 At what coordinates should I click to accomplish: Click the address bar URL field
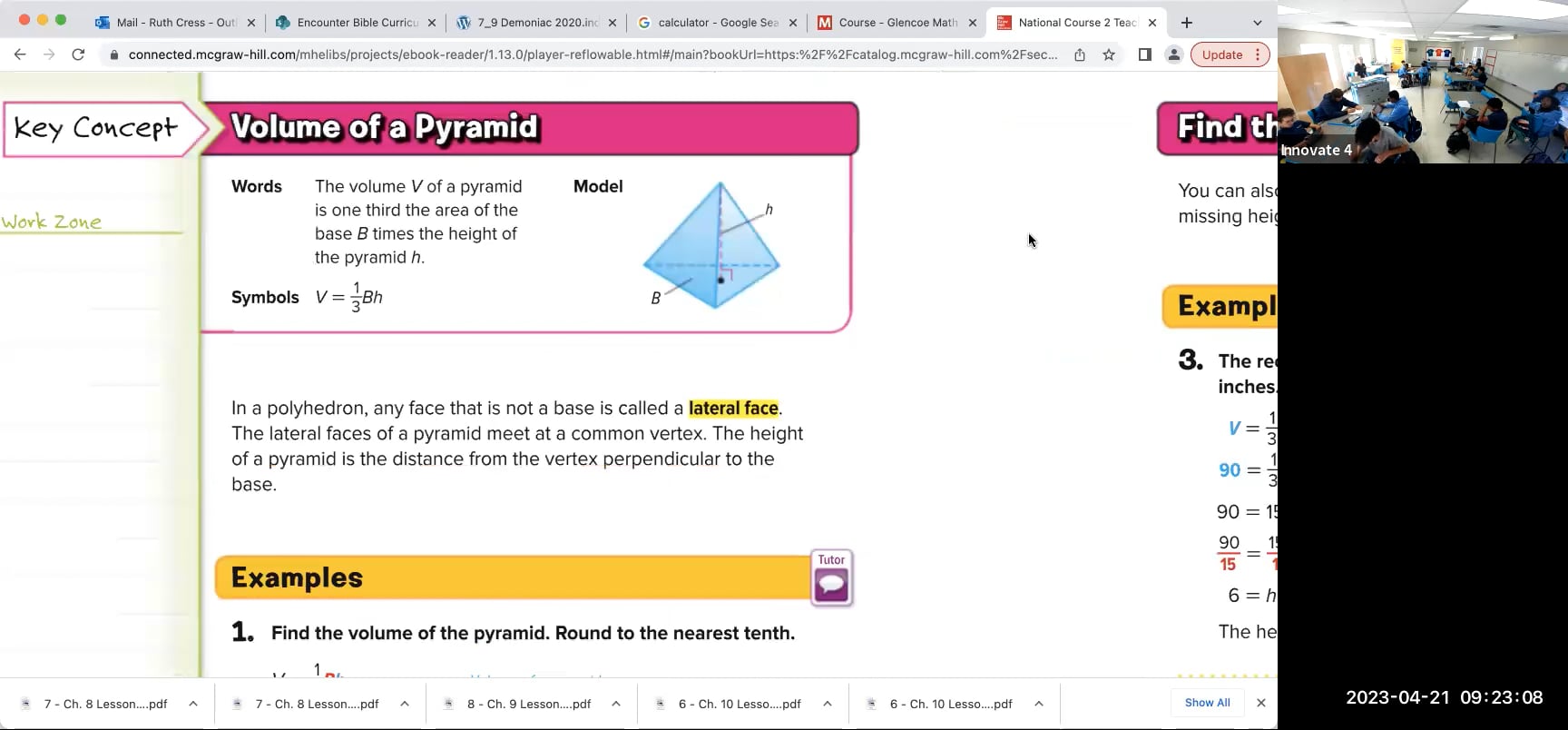[x=593, y=54]
